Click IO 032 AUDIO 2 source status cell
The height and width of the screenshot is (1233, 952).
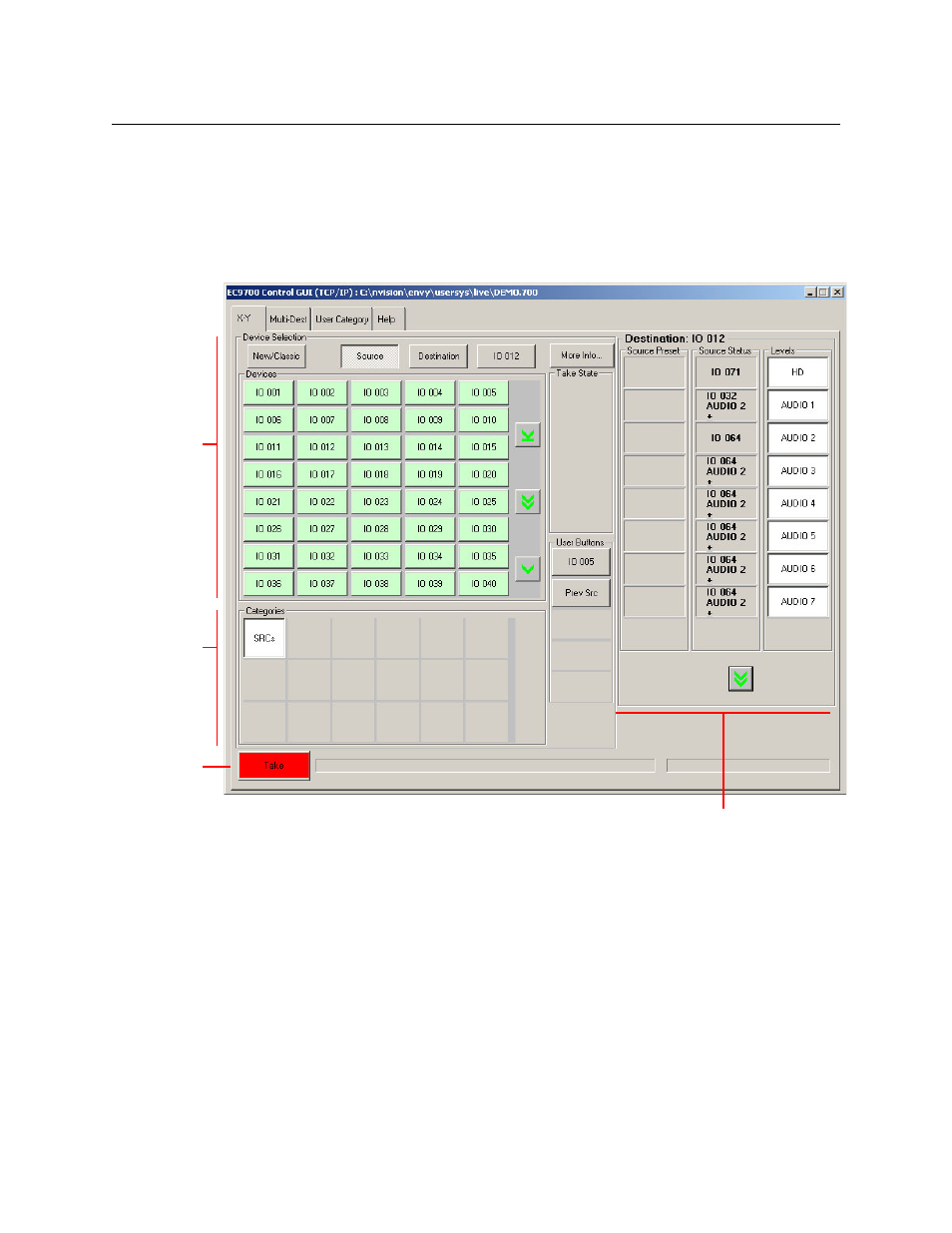(x=725, y=405)
